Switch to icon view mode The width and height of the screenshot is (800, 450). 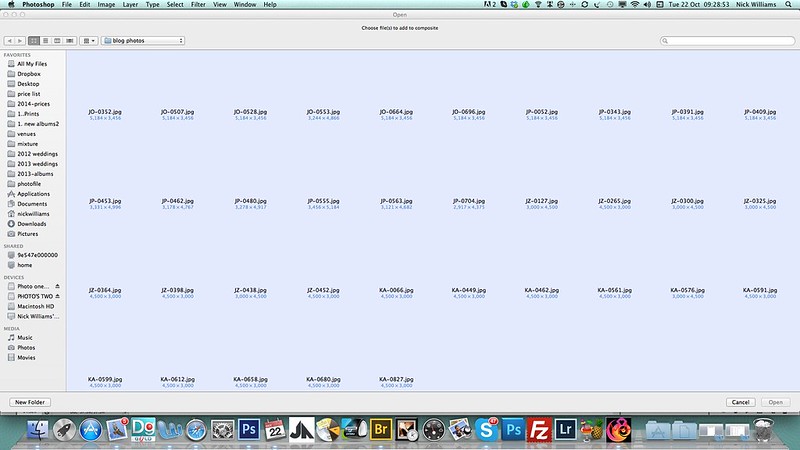pos(34,41)
